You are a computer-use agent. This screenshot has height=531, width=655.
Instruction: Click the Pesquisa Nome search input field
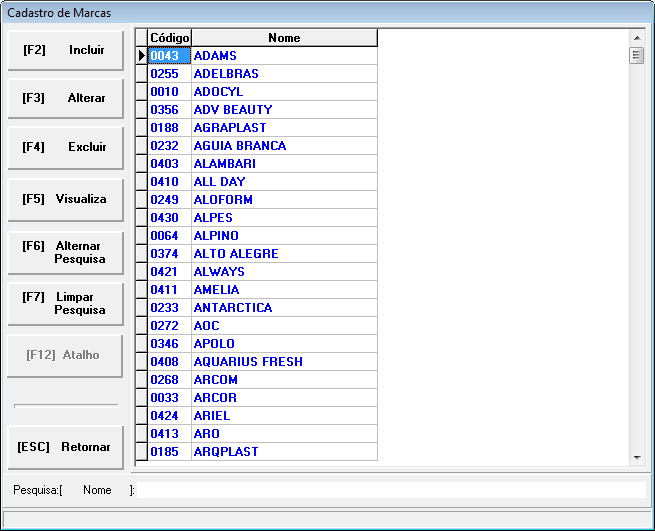[x=390, y=490]
